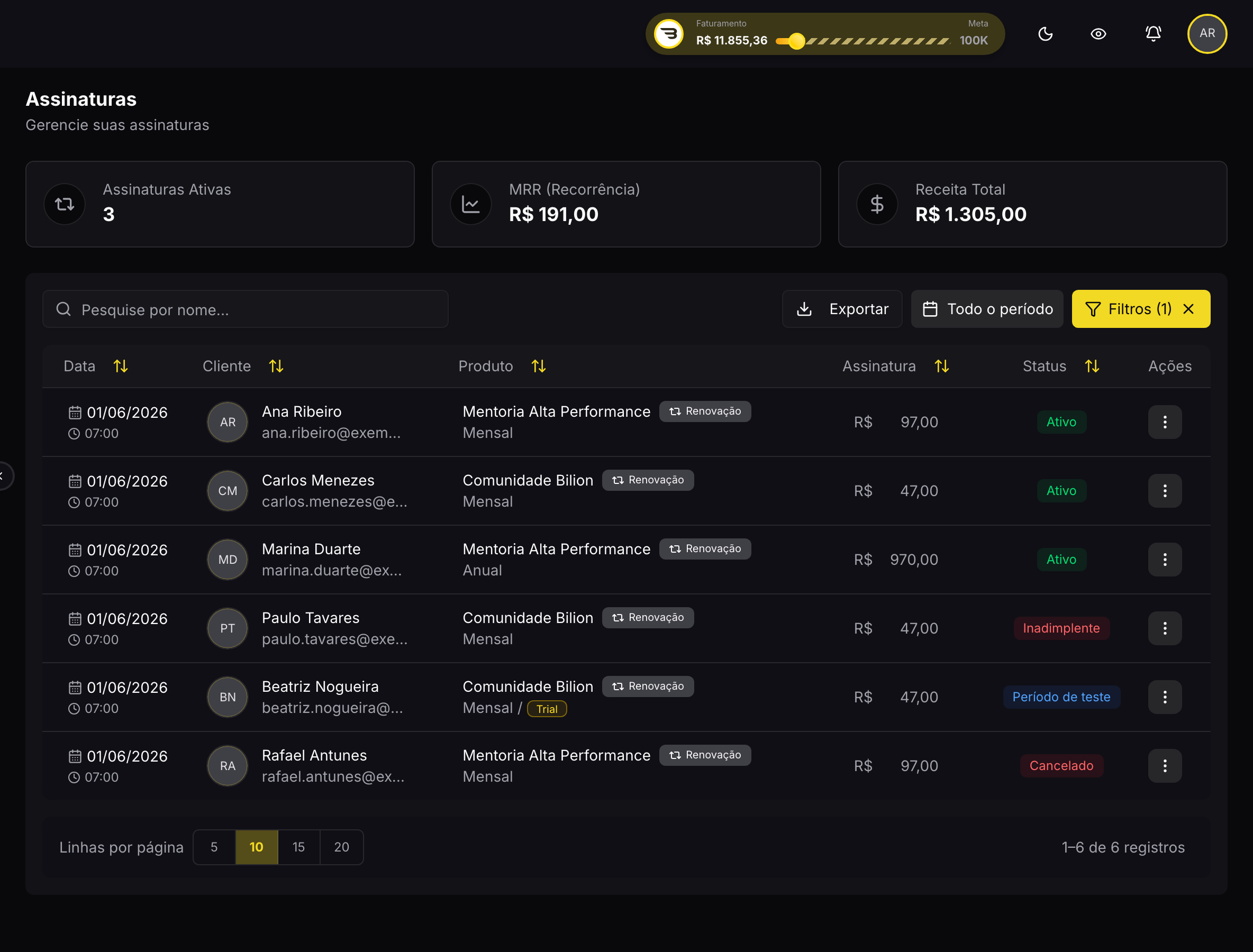Clear filters with the X on Filtros

click(x=1188, y=309)
